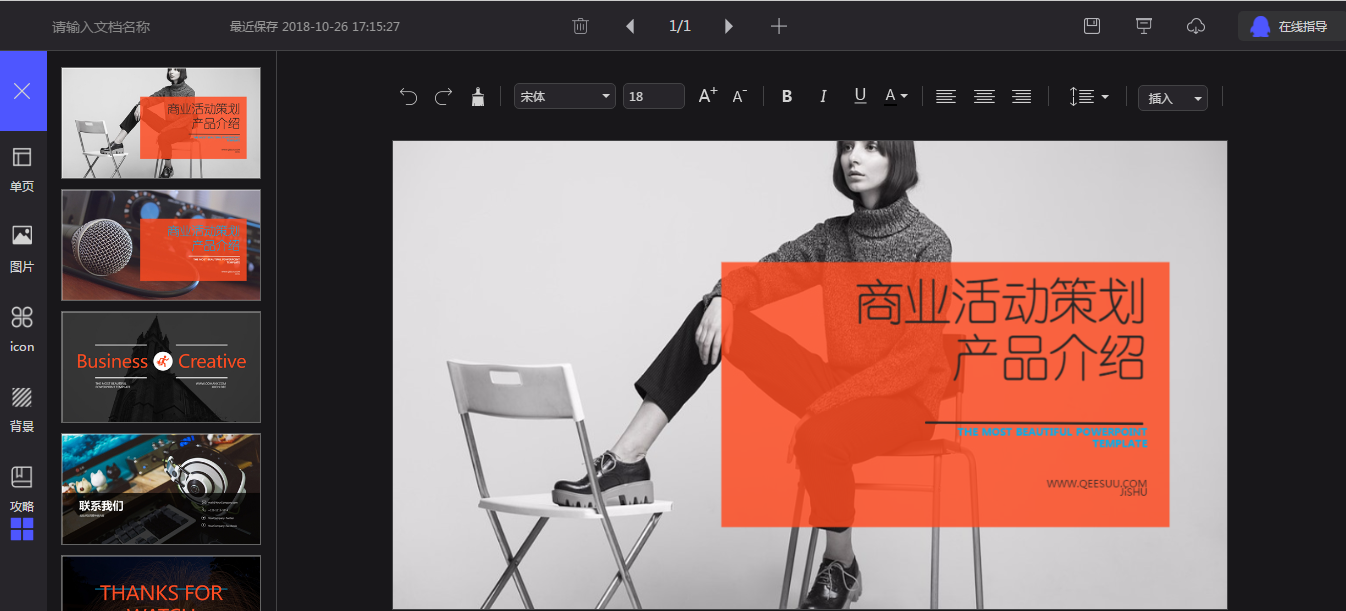Toggle underline formatting

pyautogui.click(x=860, y=96)
